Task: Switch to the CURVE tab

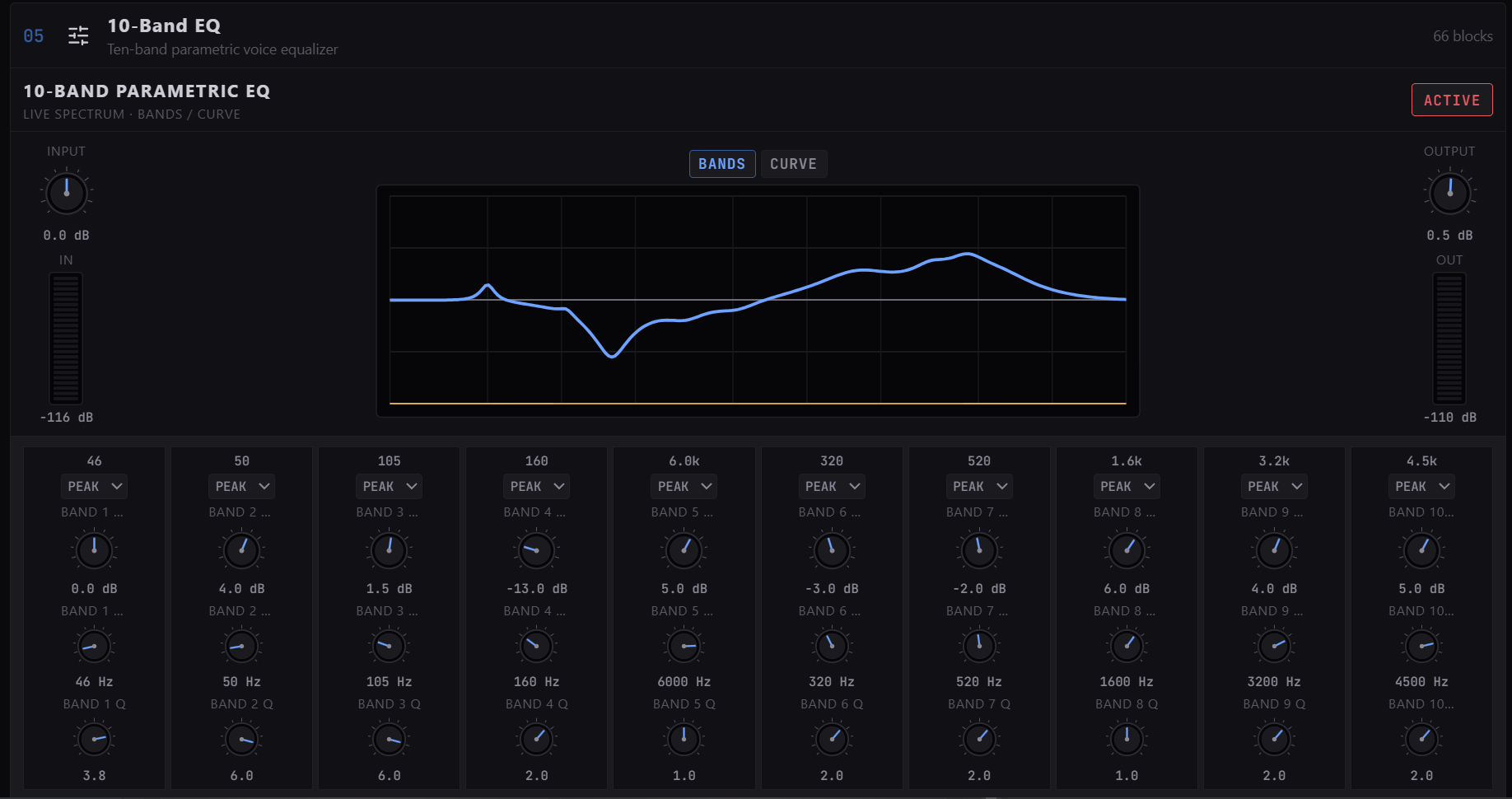Action: tap(793, 164)
